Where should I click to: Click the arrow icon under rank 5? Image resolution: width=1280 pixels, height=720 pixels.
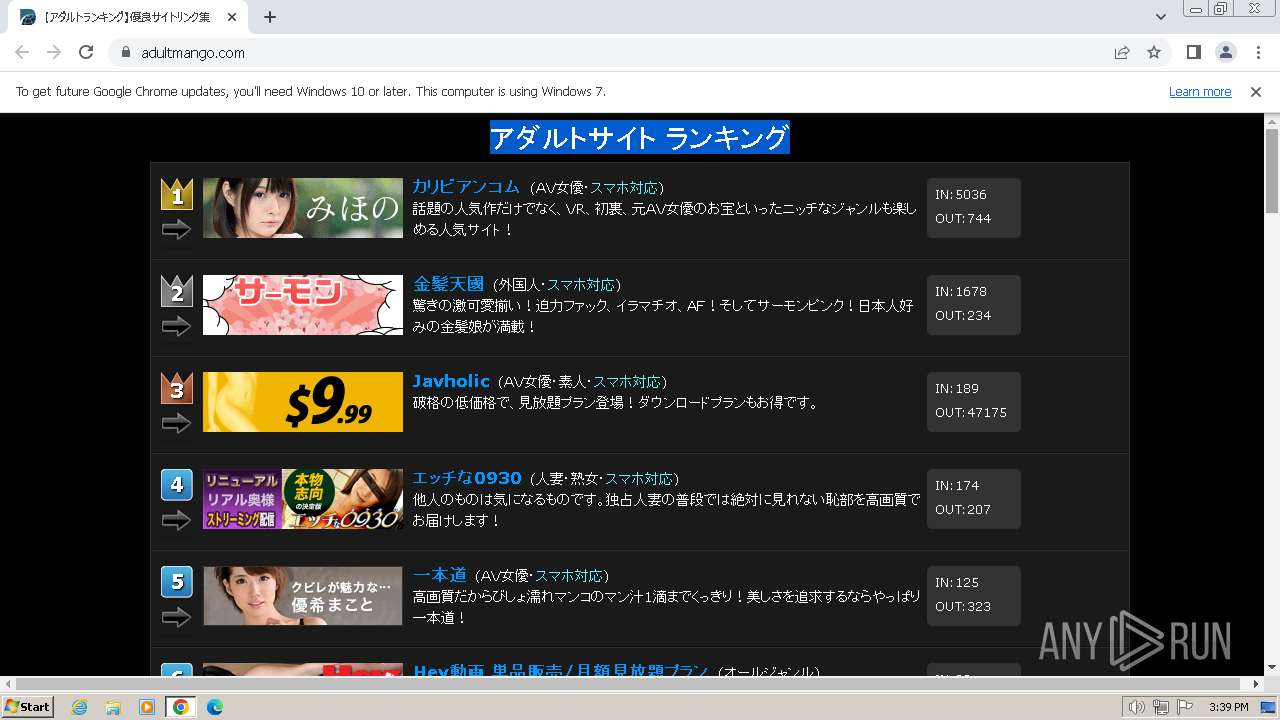[x=176, y=617]
